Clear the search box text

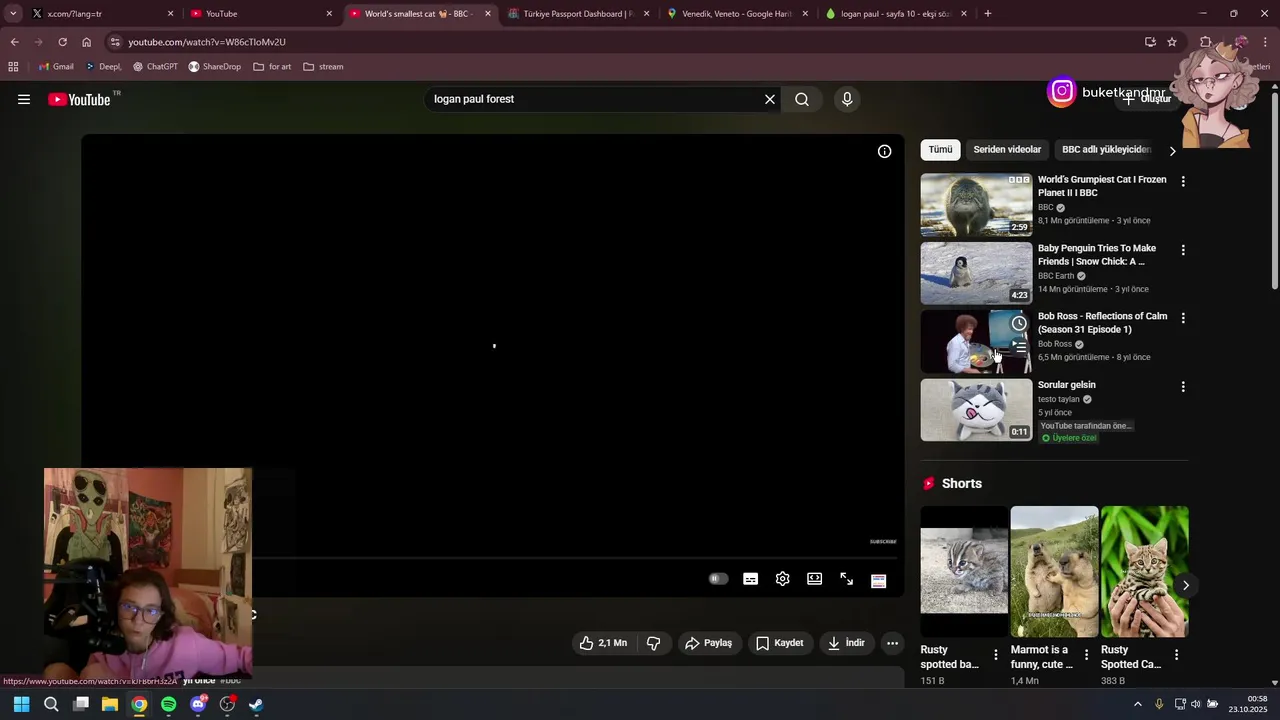(x=770, y=99)
